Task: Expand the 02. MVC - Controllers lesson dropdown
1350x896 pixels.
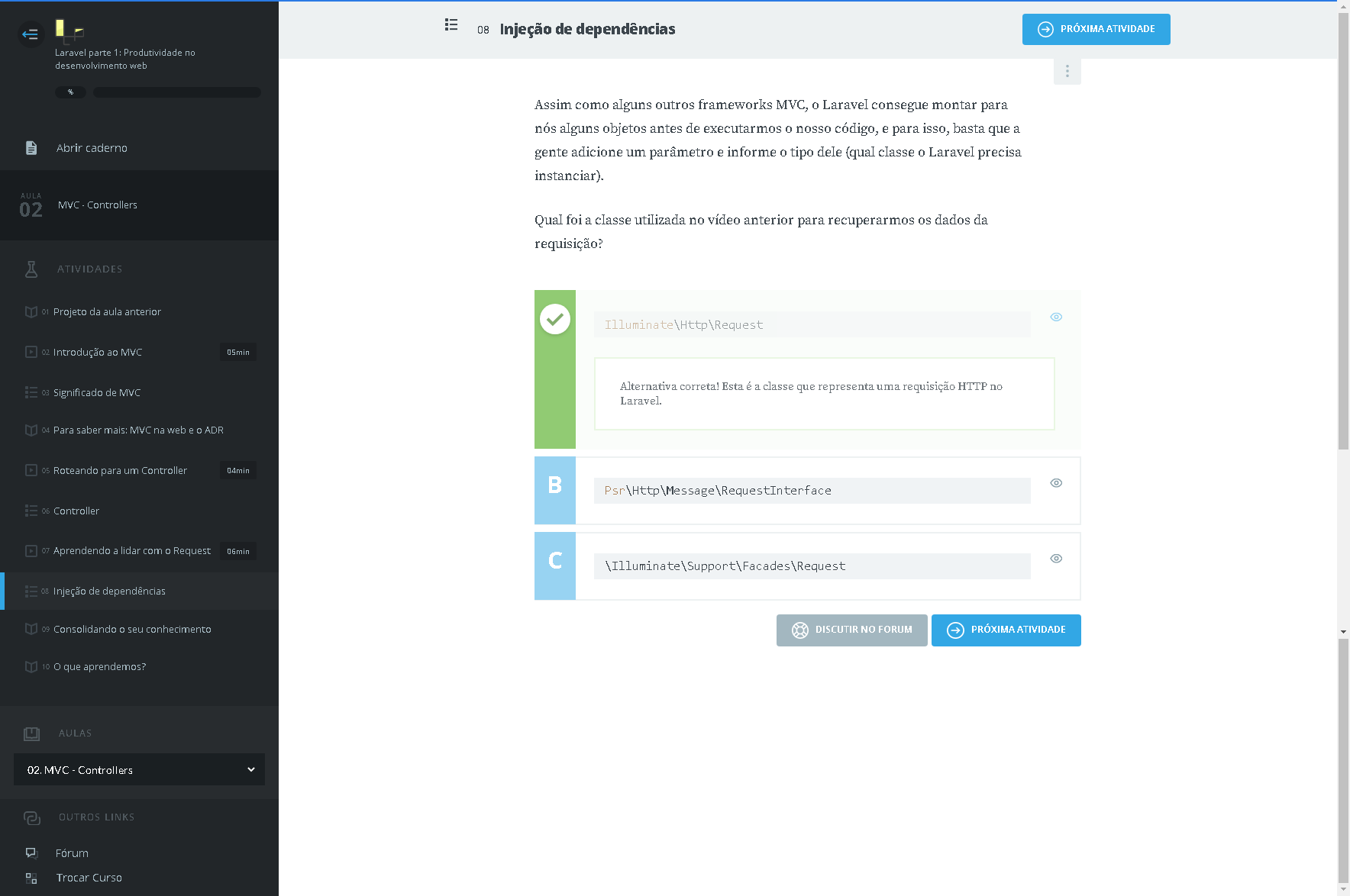Action: (x=139, y=770)
